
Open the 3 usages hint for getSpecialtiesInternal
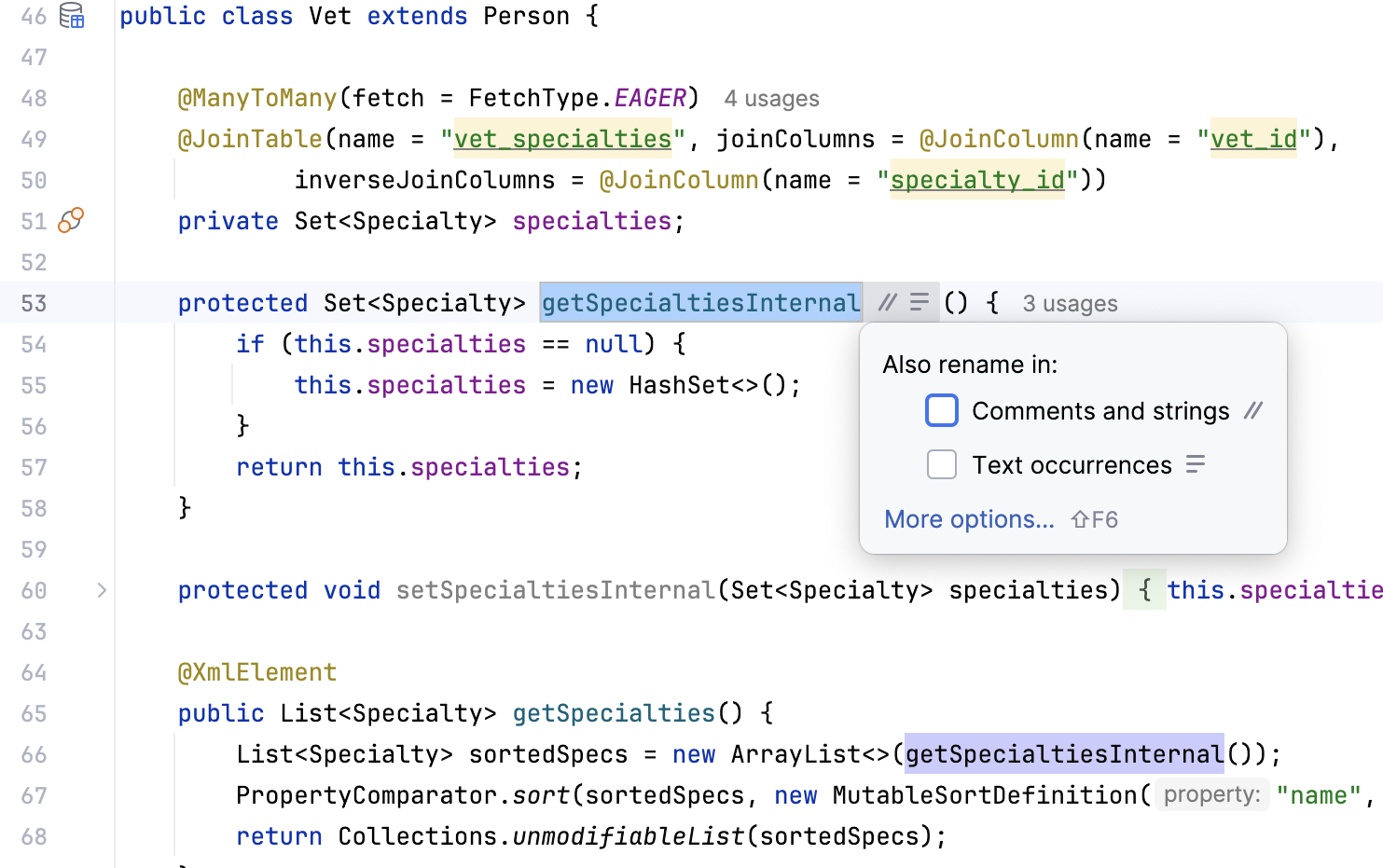tap(1070, 304)
